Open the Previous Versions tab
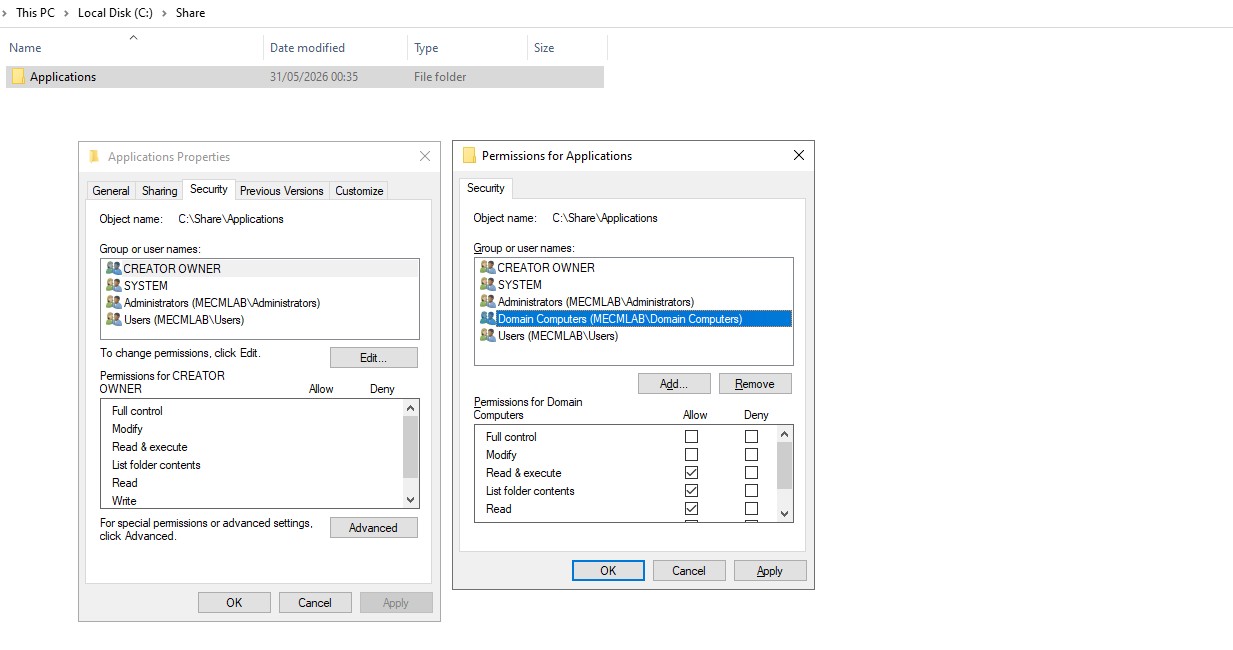Image resolution: width=1233 pixels, height=650 pixels. point(282,191)
